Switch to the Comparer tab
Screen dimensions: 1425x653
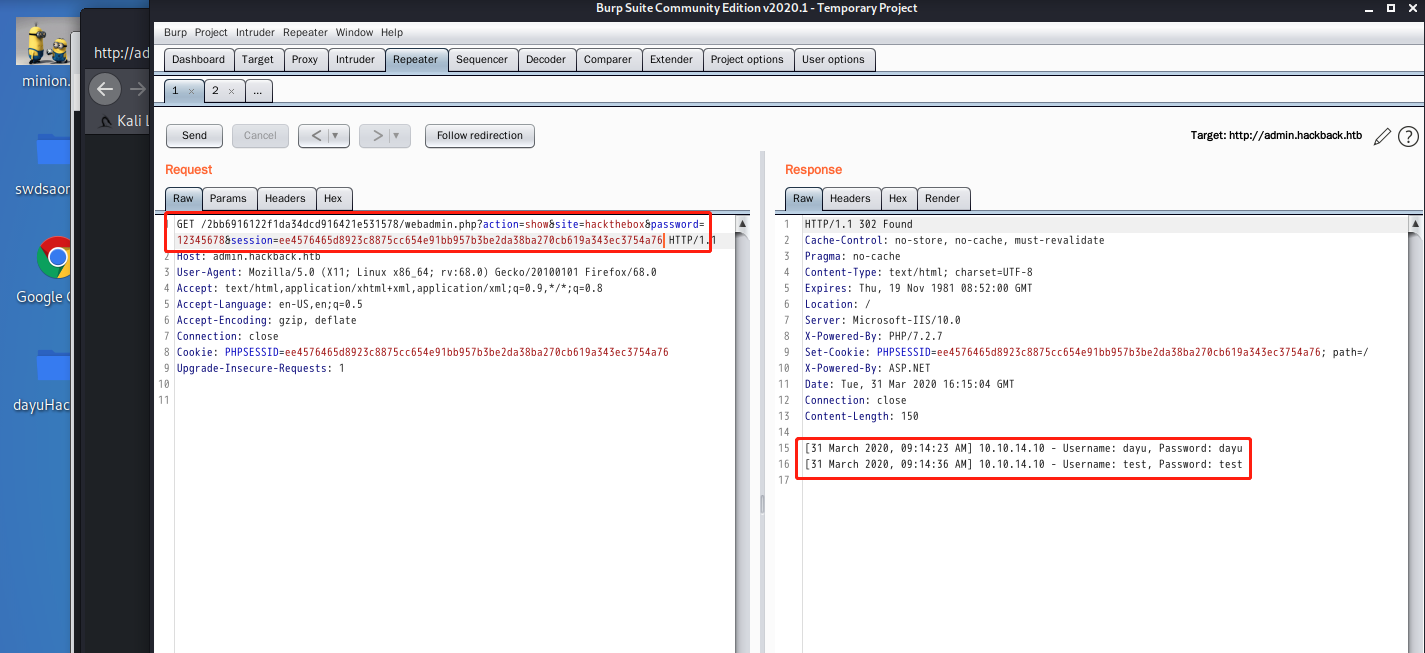pos(608,60)
